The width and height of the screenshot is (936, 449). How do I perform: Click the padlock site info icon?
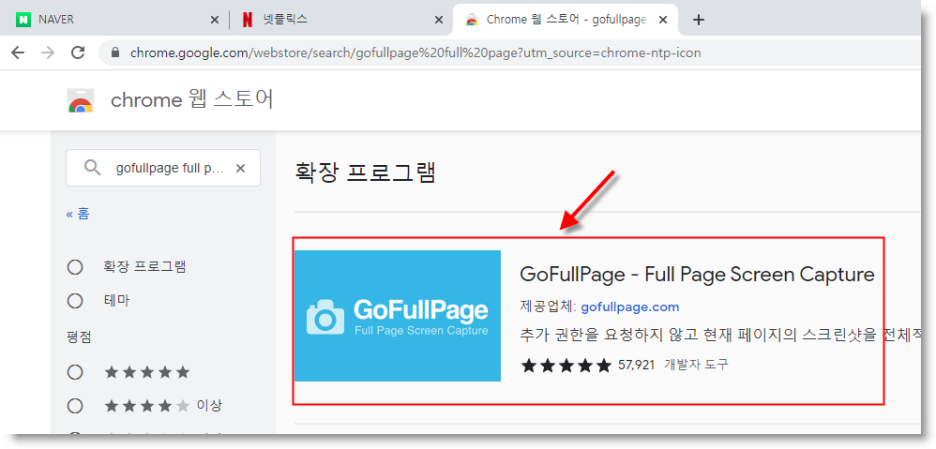pyautogui.click(x=116, y=53)
